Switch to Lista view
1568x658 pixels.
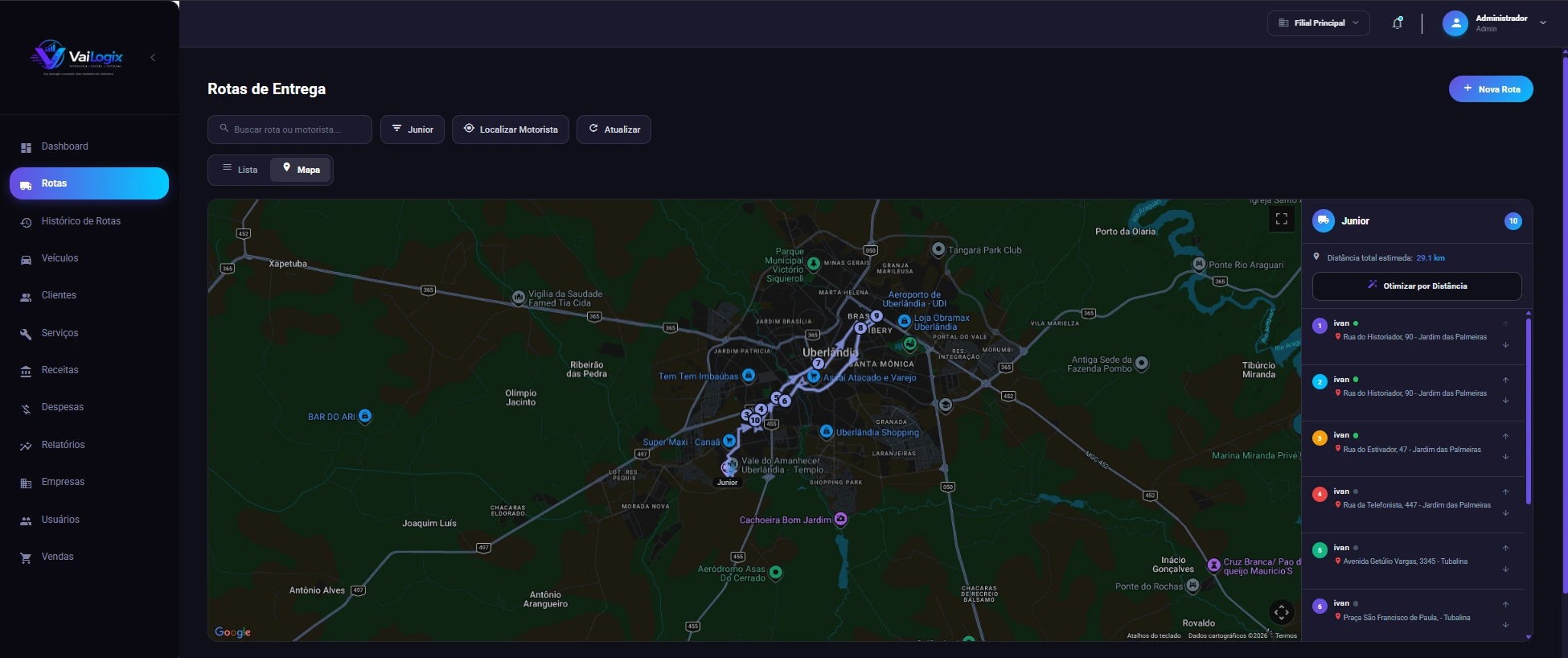tap(240, 170)
